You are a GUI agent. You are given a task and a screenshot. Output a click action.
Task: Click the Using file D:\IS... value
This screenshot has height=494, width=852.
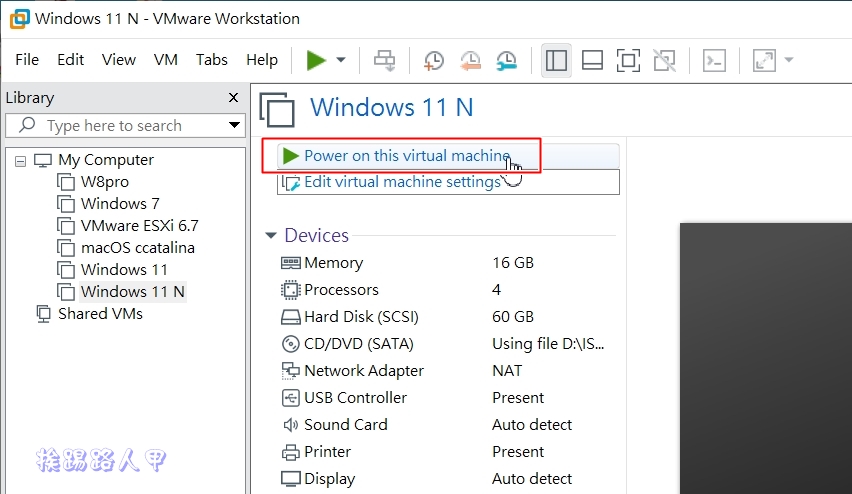548,344
